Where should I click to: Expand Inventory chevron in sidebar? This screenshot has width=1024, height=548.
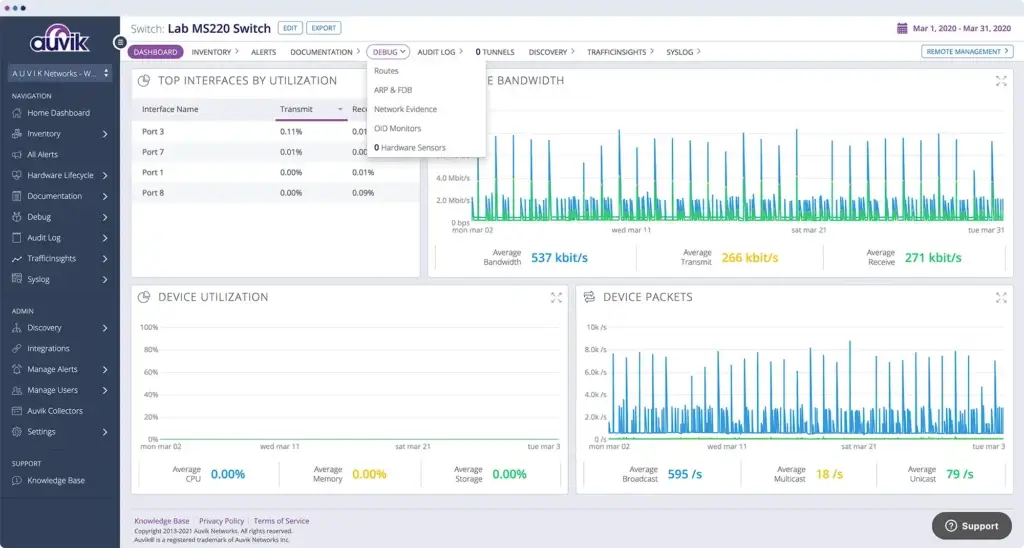tap(104, 134)
